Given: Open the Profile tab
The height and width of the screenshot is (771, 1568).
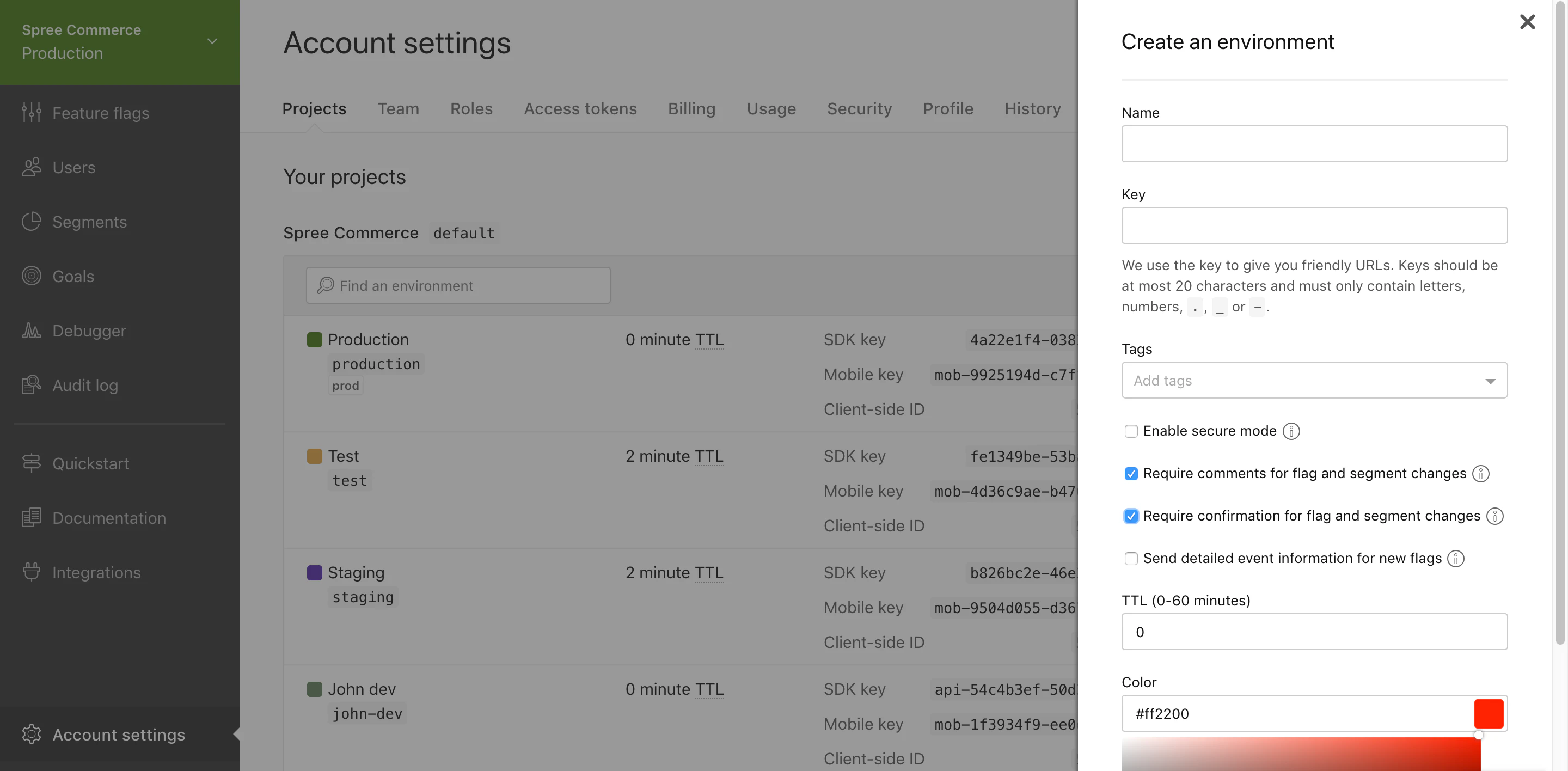Looking at the screenshot, I should tap(948, 108).
